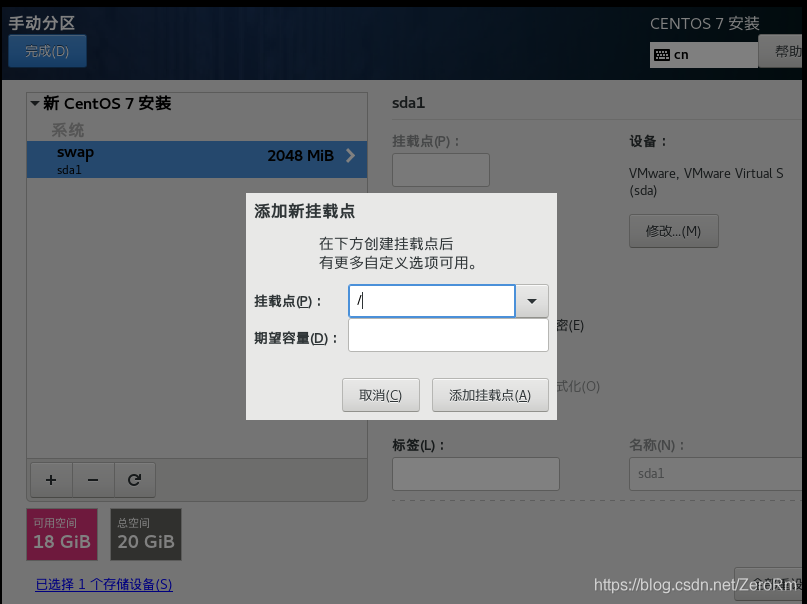Click the 添加挂载点(A) button
The width and height of the screenshot is (807, 604).
tap(490, 395)
